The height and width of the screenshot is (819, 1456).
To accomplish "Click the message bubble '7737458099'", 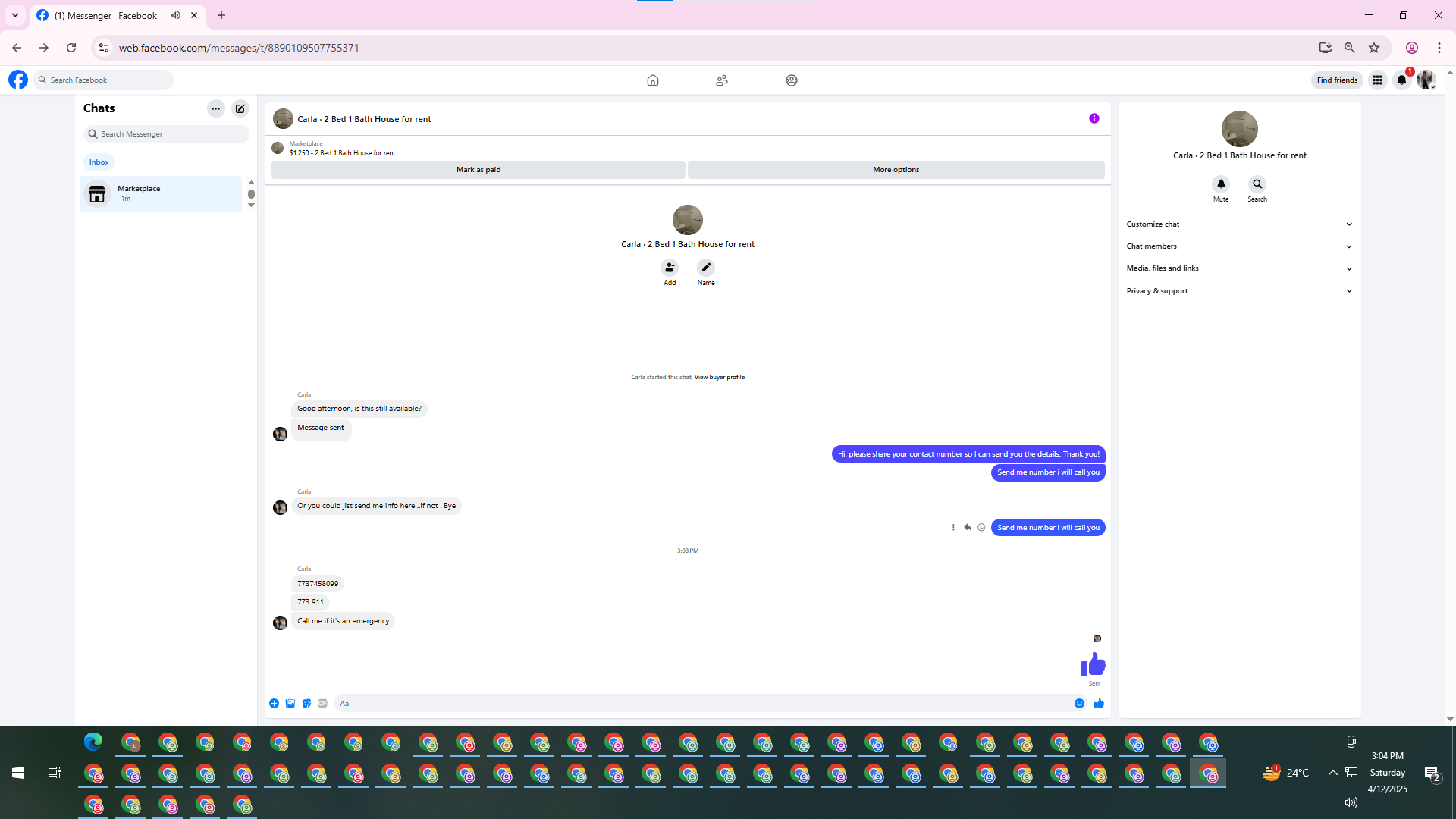I will (318, 584).
